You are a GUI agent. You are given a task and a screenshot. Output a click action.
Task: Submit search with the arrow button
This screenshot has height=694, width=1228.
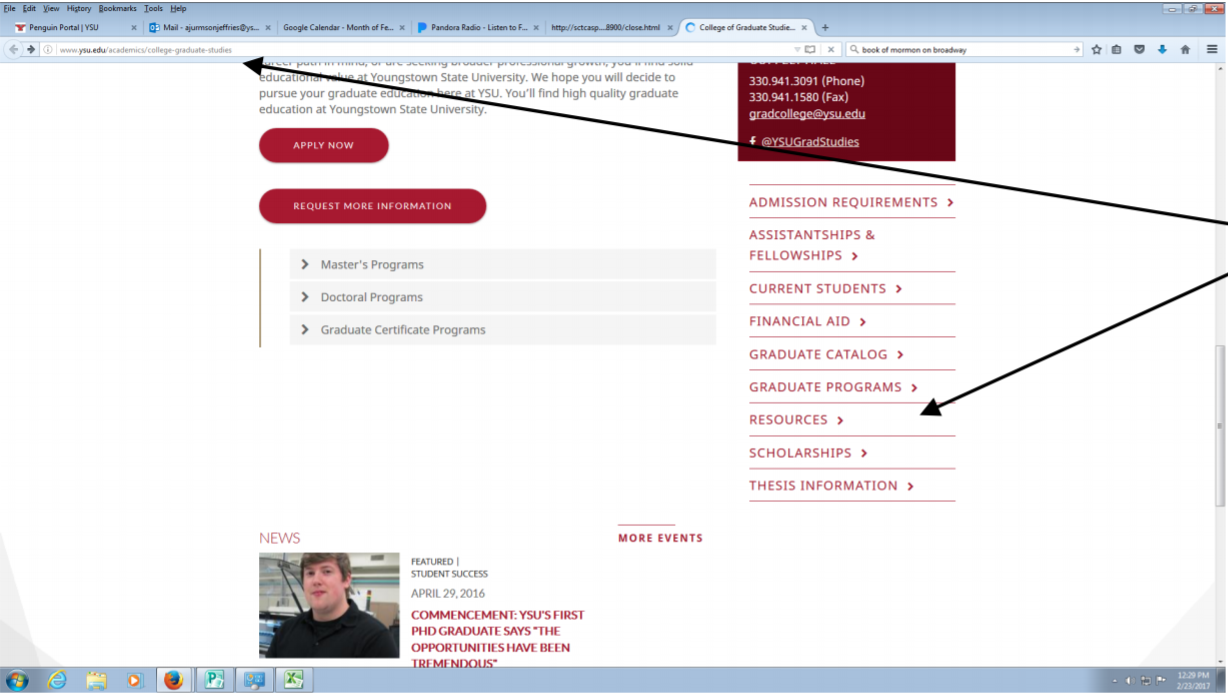pos(1077,49)
